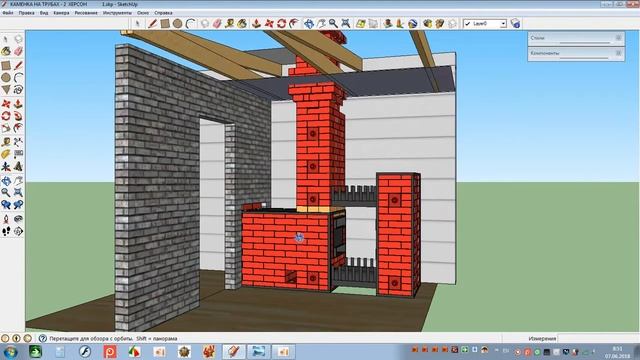
Task: Activate the Walk footprints tool
Action: pos(6,231)
